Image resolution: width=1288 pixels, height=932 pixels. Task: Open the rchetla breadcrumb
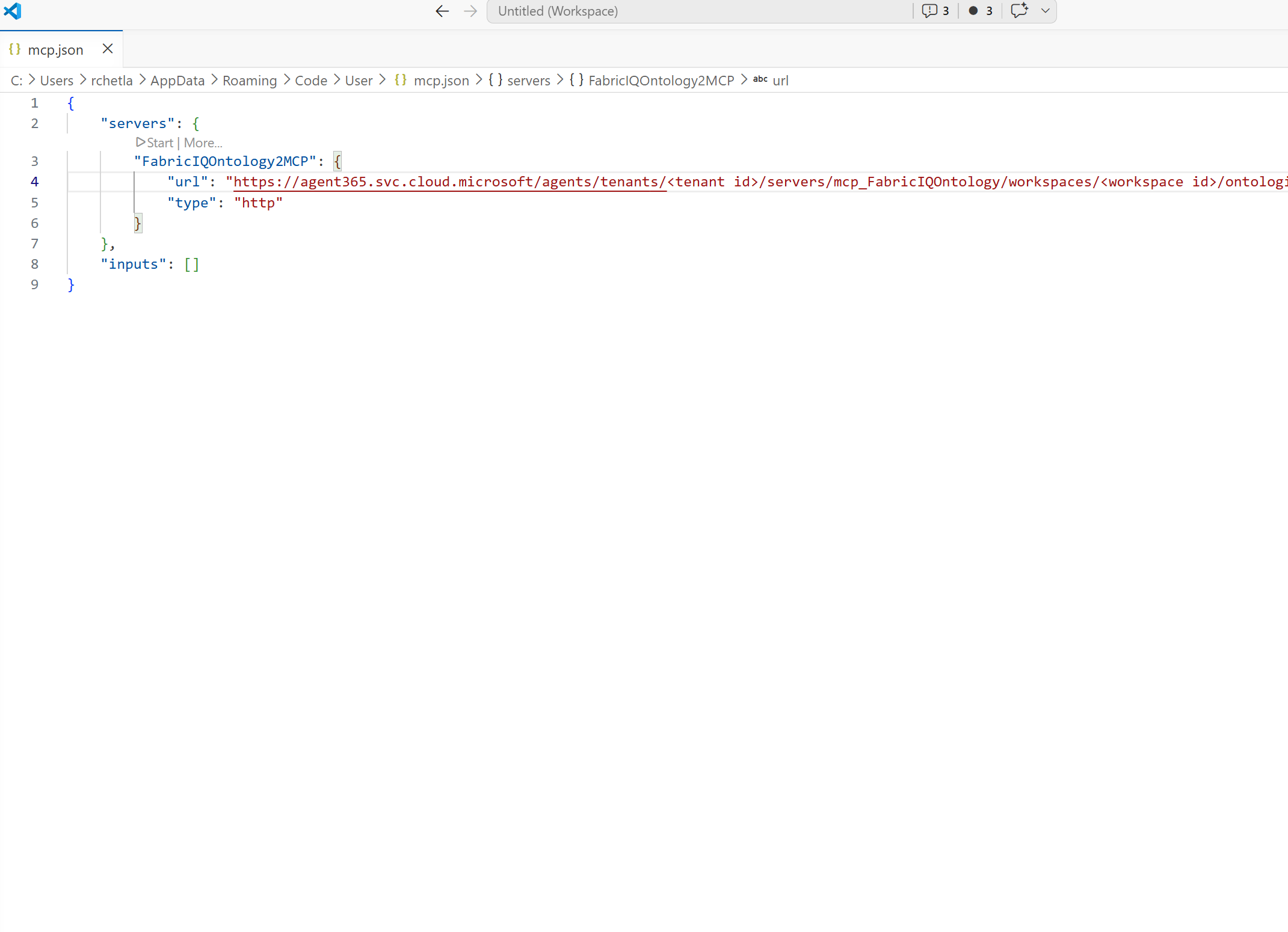(x=112, y=81)
